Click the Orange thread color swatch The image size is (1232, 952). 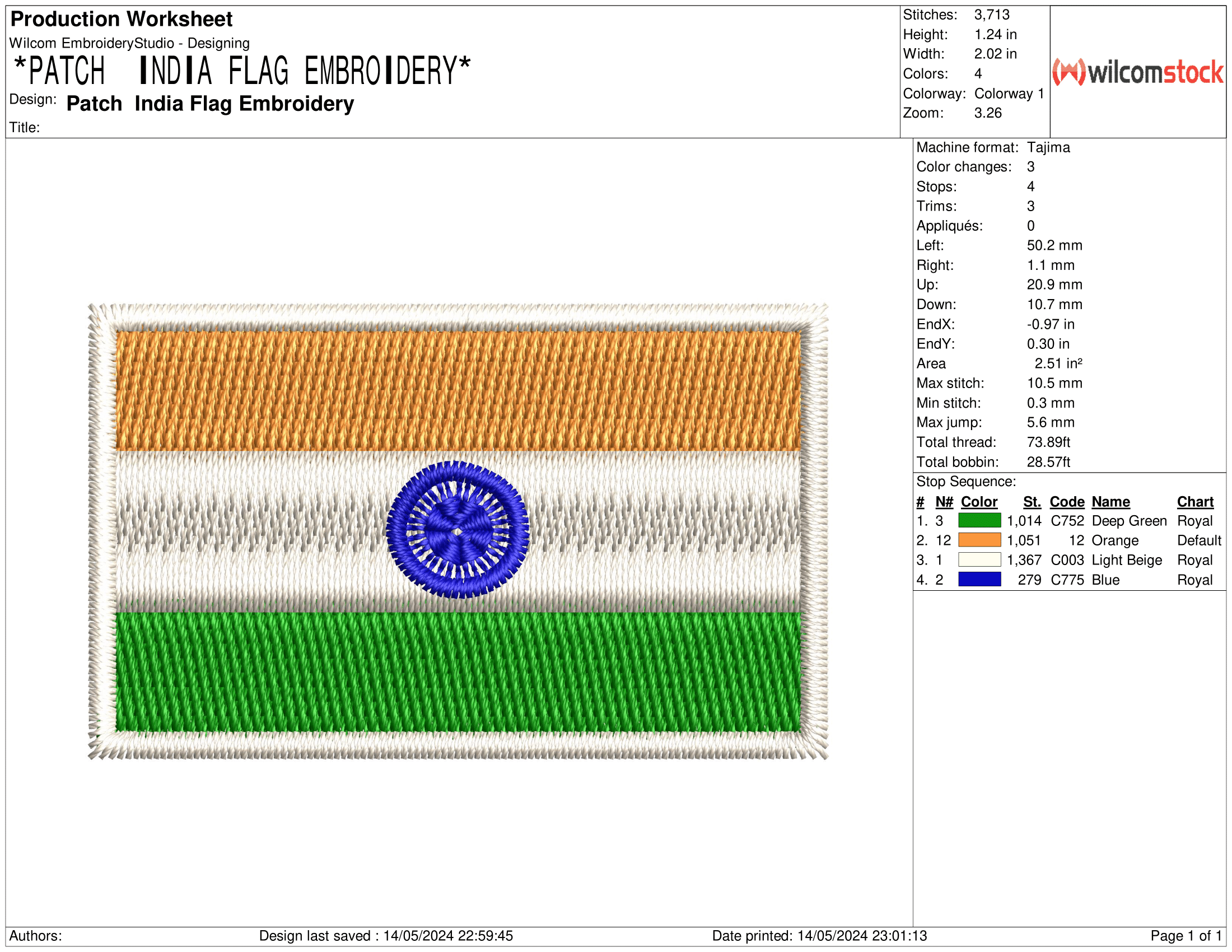tap(979, 540)
